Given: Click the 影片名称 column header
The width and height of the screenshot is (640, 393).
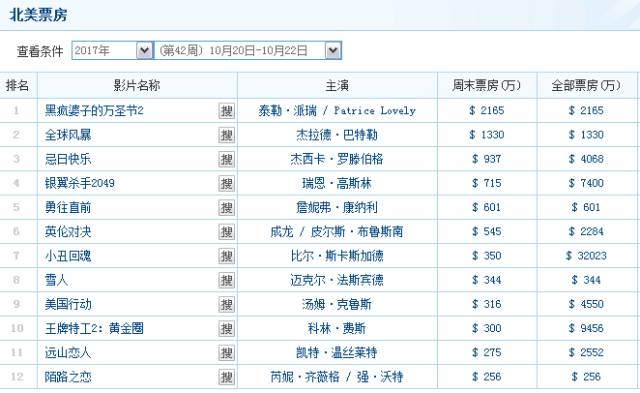Looking at the screenshot, I should coord(137,86).
